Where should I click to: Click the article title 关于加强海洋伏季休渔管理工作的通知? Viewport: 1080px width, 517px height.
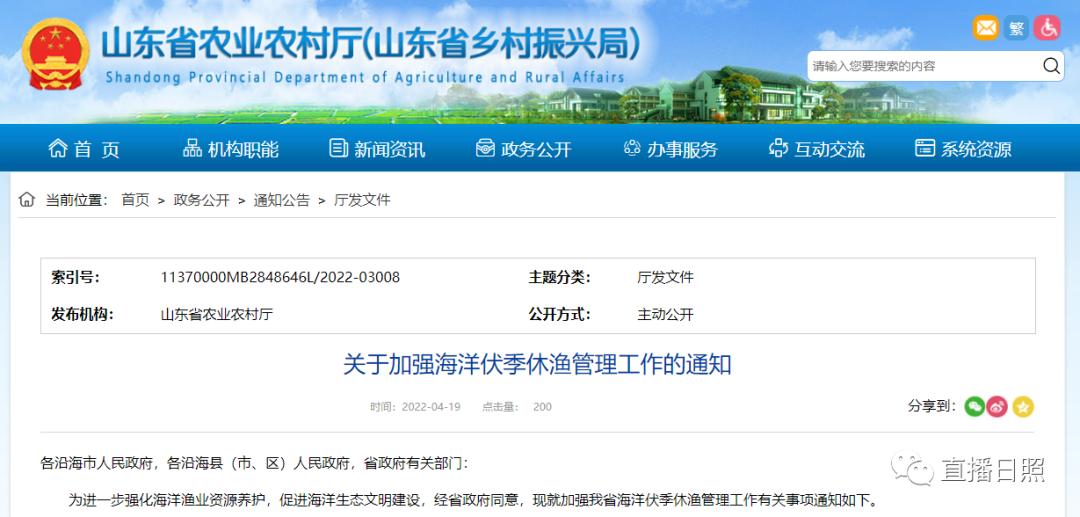pyautogui.click(x=537, y=365)
